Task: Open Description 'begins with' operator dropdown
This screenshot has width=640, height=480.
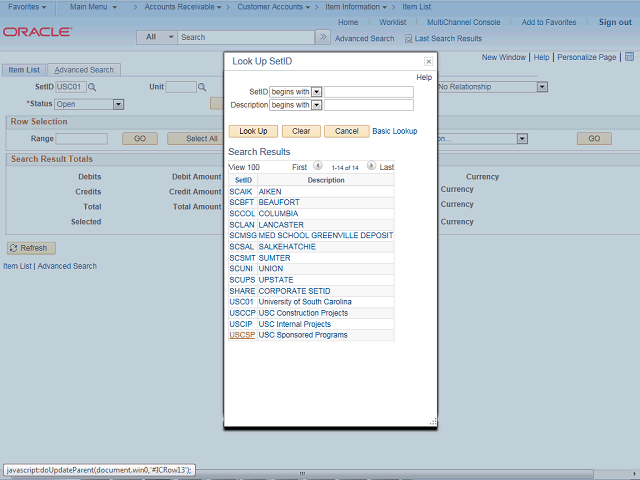Action: (316, 105)
